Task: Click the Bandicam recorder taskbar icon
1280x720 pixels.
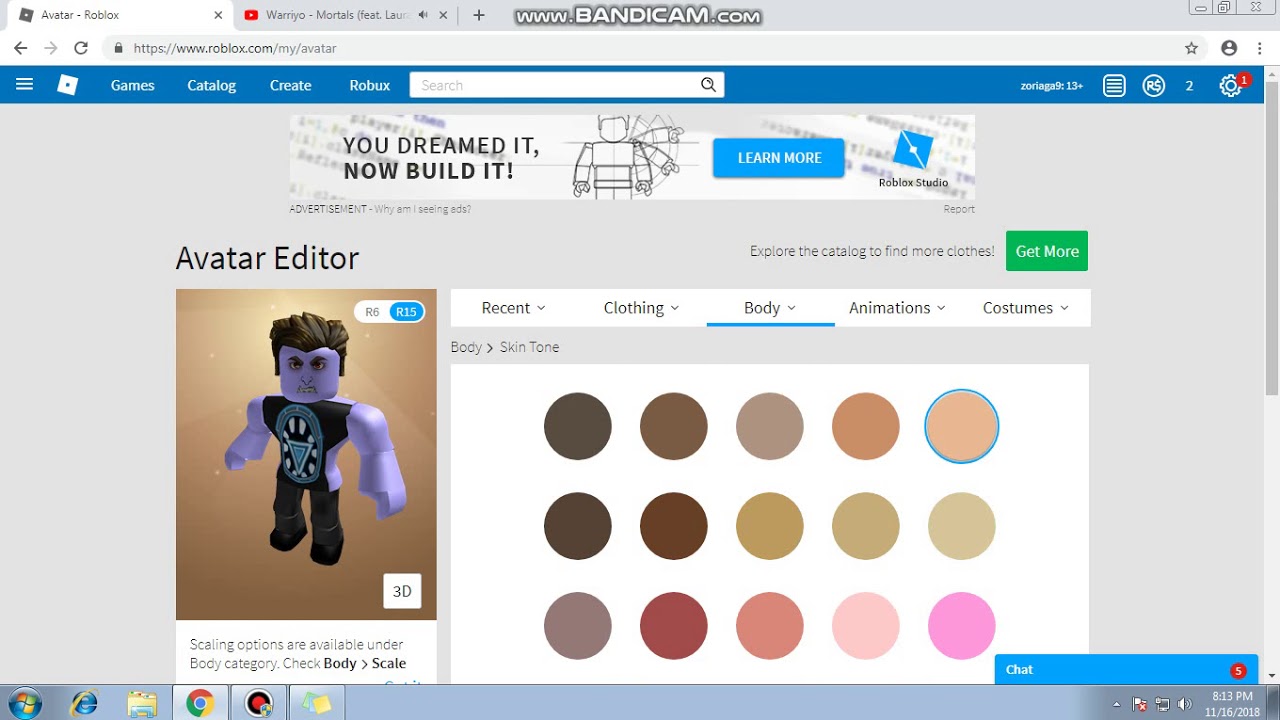Action: click(259, 703)
